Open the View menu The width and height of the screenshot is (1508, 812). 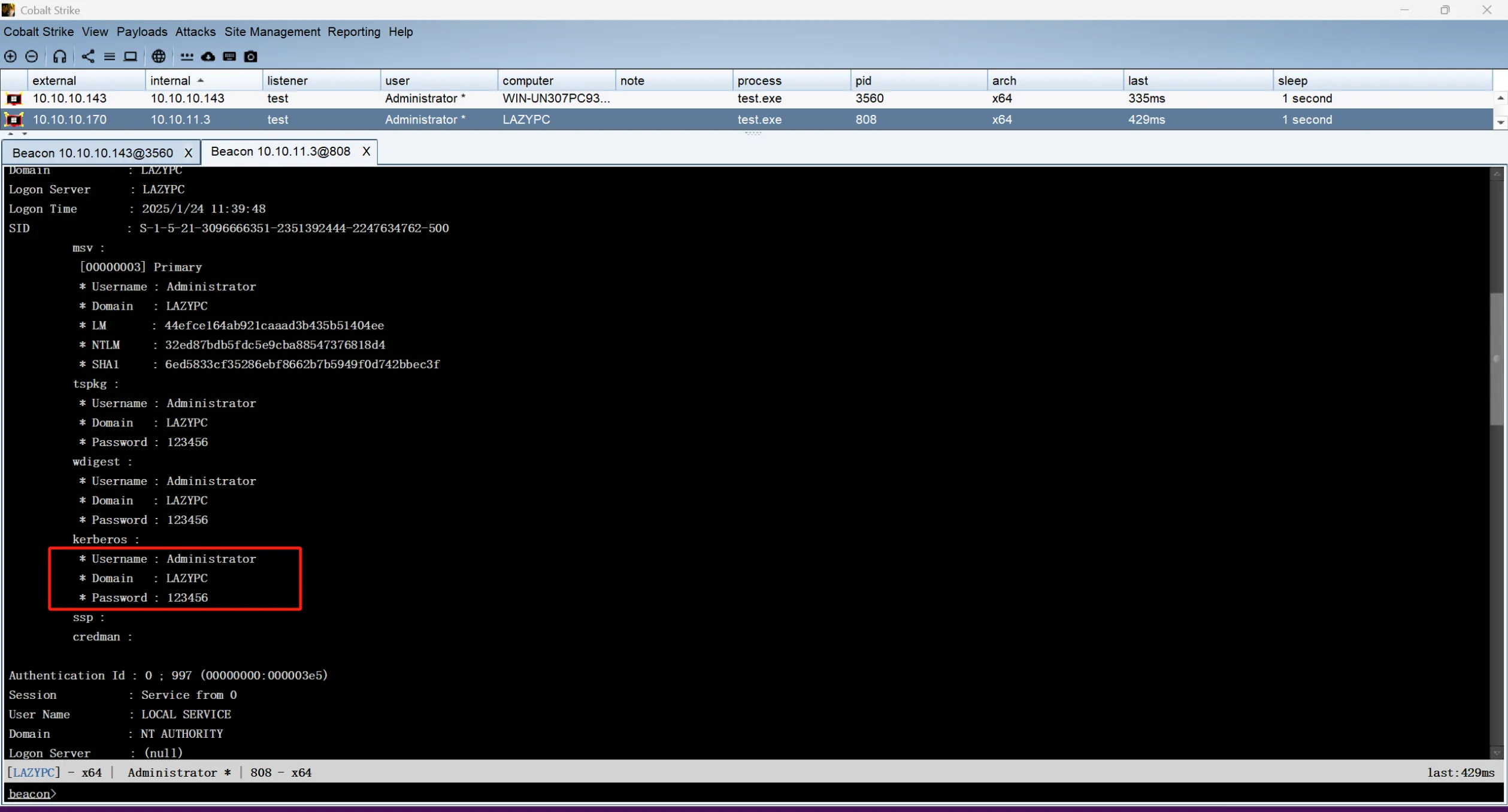(95, 32)
